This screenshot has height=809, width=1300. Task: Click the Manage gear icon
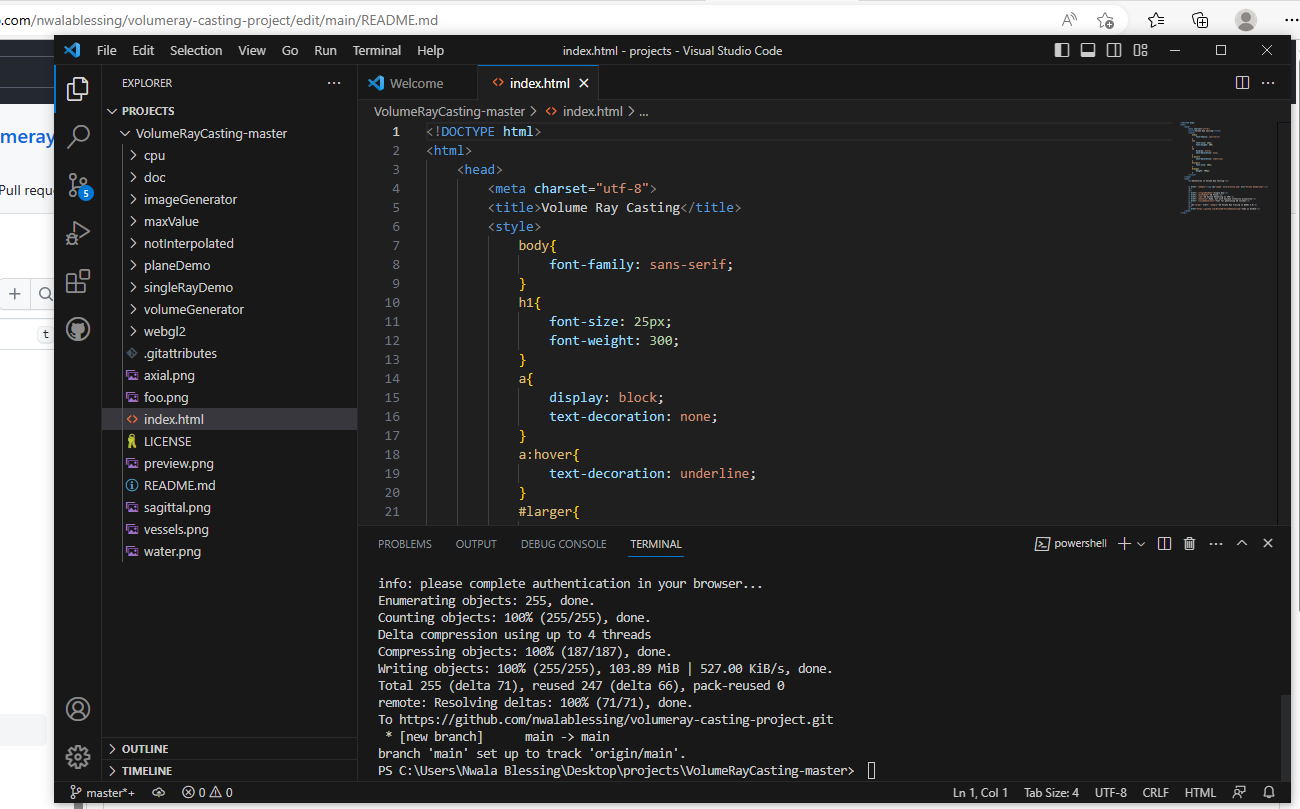pyautogui.click(x=78, y=757)
